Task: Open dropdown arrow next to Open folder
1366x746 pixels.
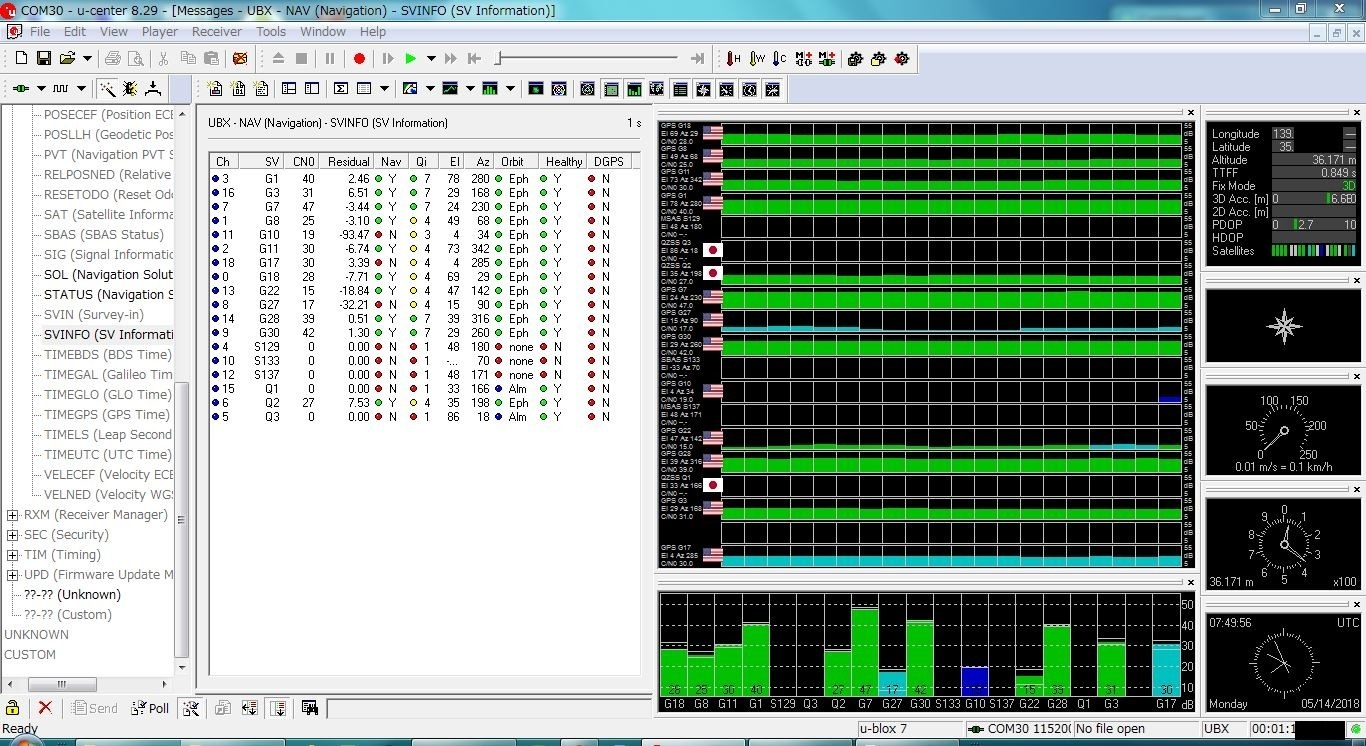Action: click(87, 59)
